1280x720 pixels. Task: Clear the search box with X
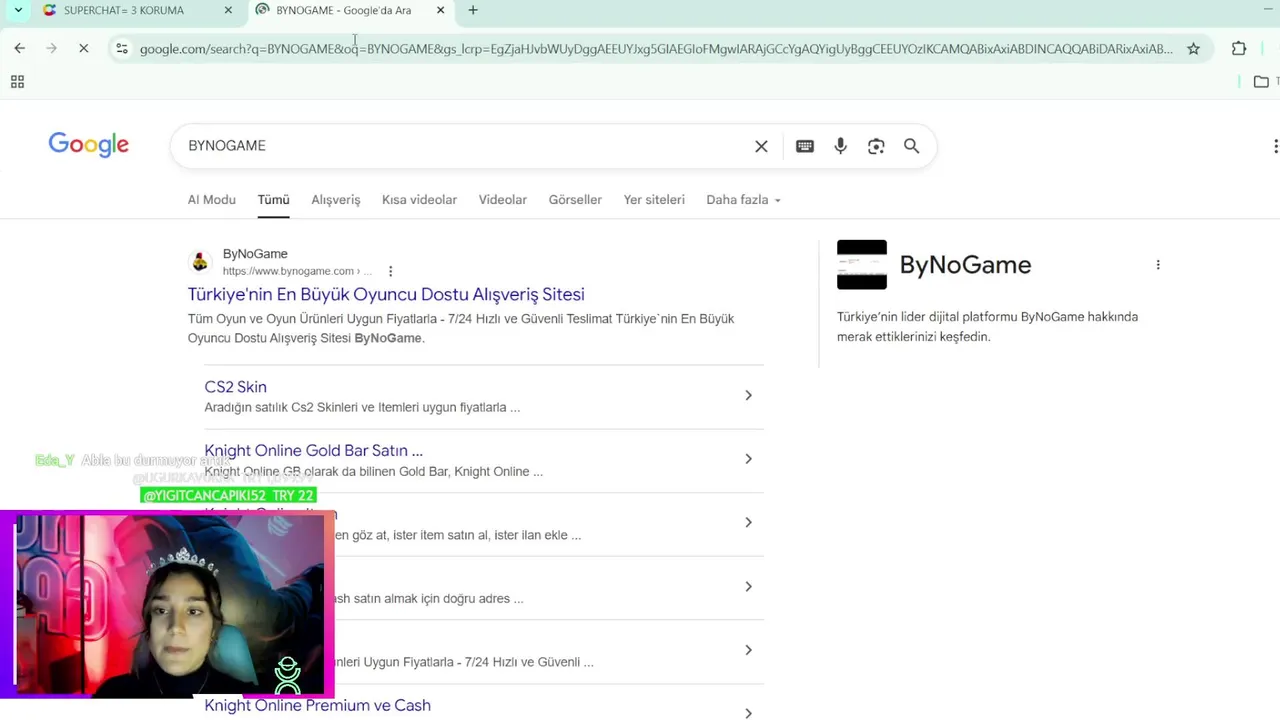[x=761, y=146]
